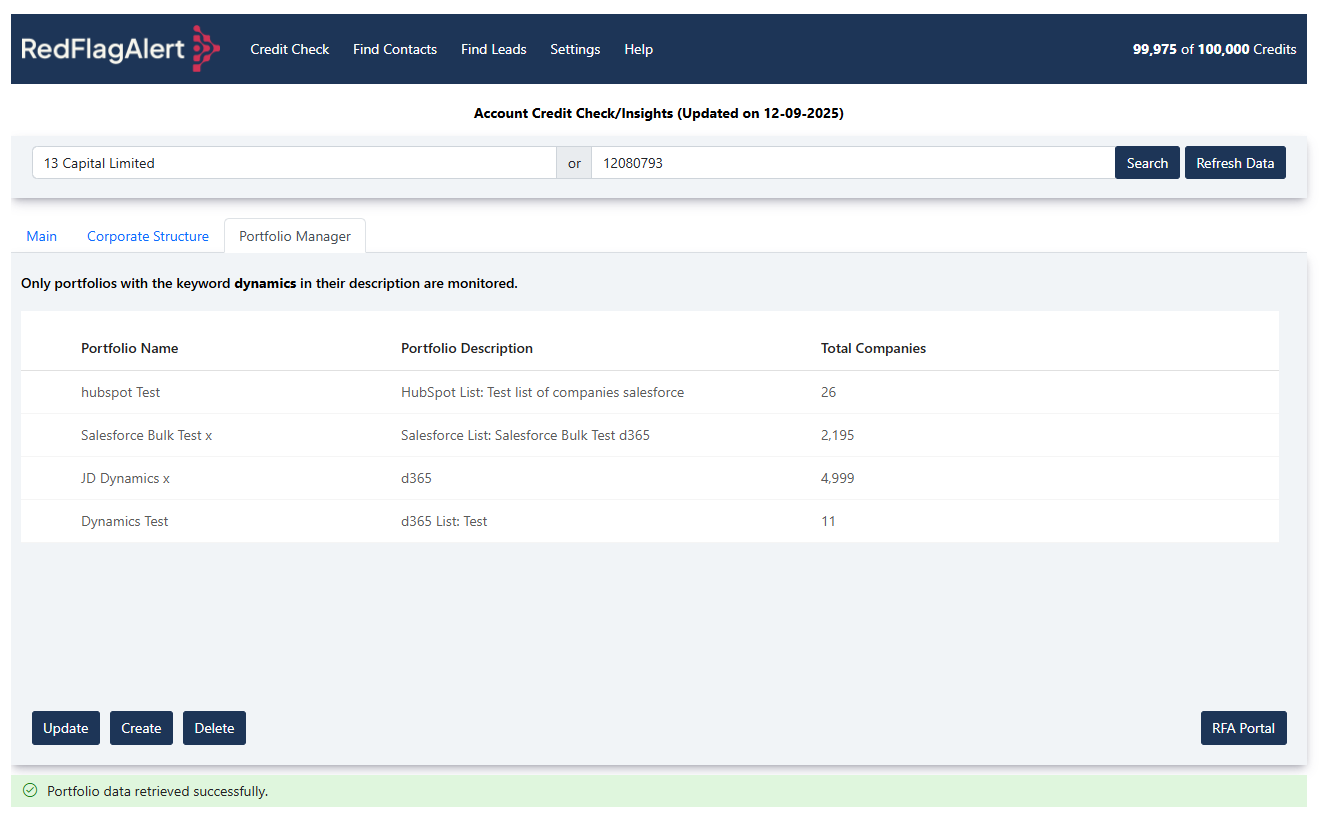This screenshot has height=814, width=1323.
Task: Focus the company number field 12080793
Action: click(x=853, y=163)
